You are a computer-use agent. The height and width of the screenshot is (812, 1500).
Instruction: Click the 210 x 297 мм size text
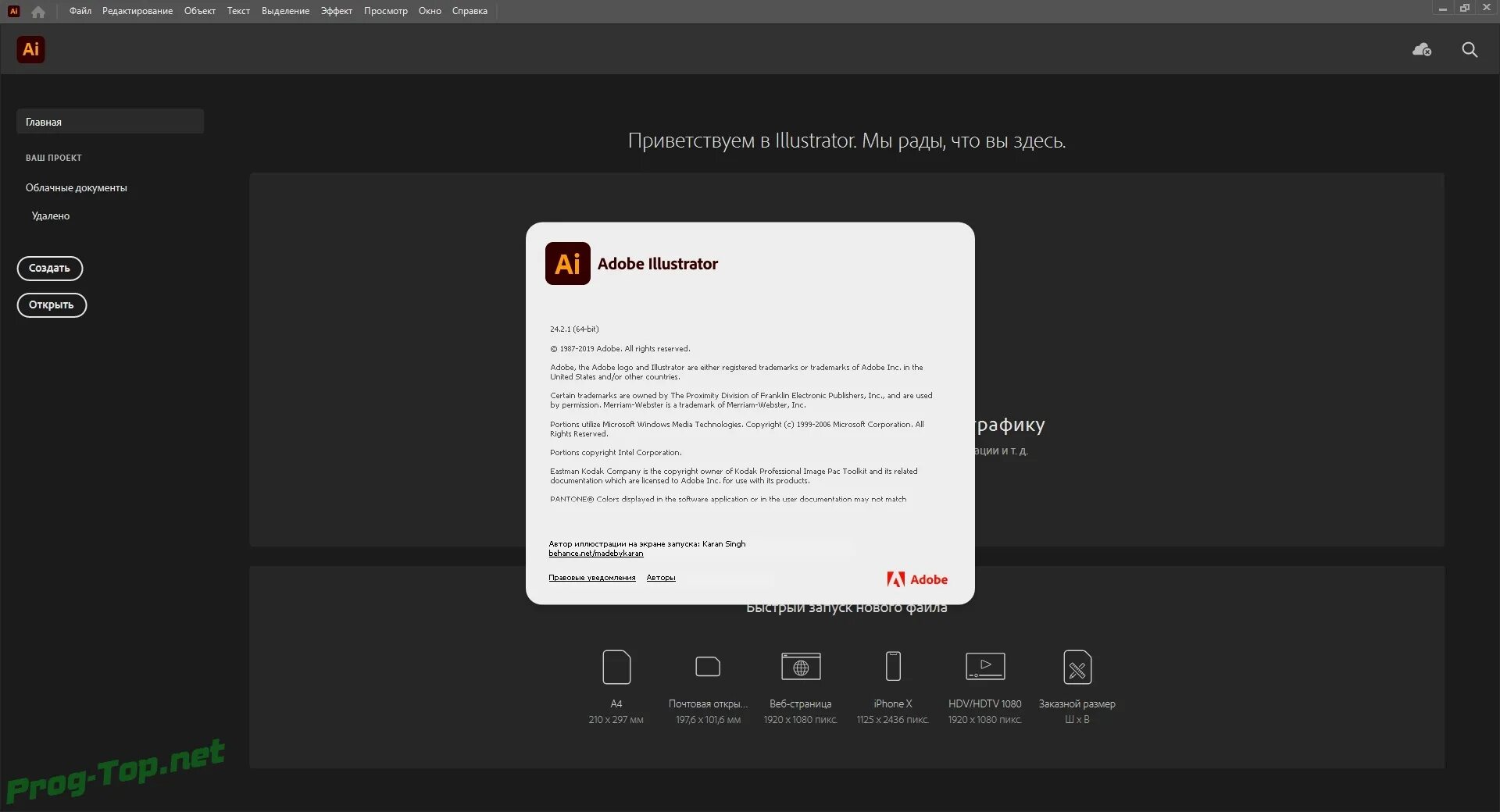pos(616,720)
